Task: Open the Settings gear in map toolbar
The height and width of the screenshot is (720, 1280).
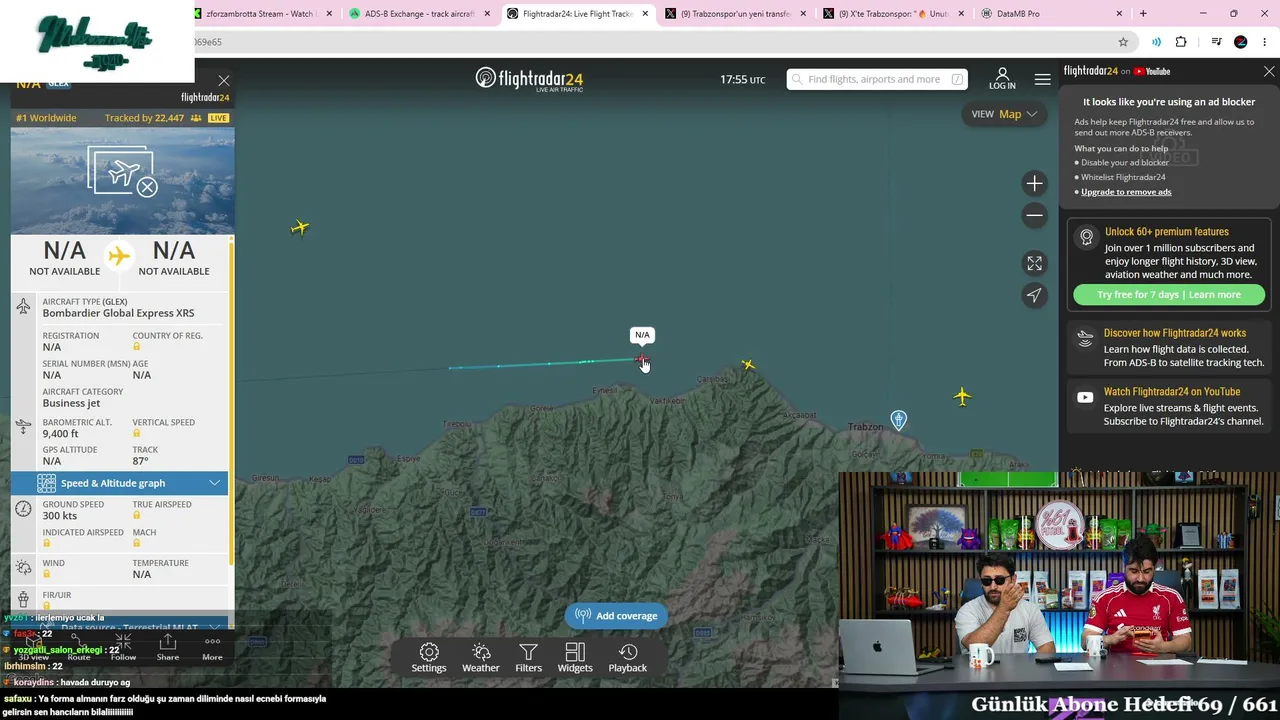Action: pos(429,658)
